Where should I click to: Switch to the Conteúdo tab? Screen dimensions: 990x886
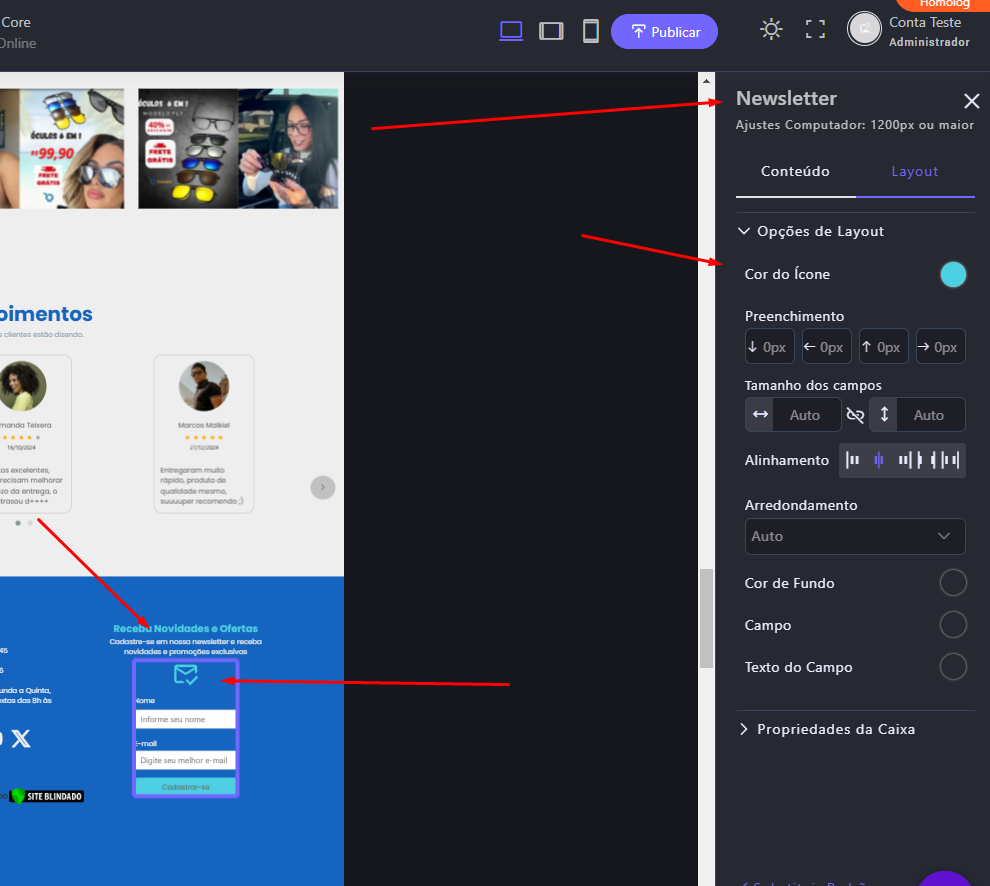click(x=795, y=171)
